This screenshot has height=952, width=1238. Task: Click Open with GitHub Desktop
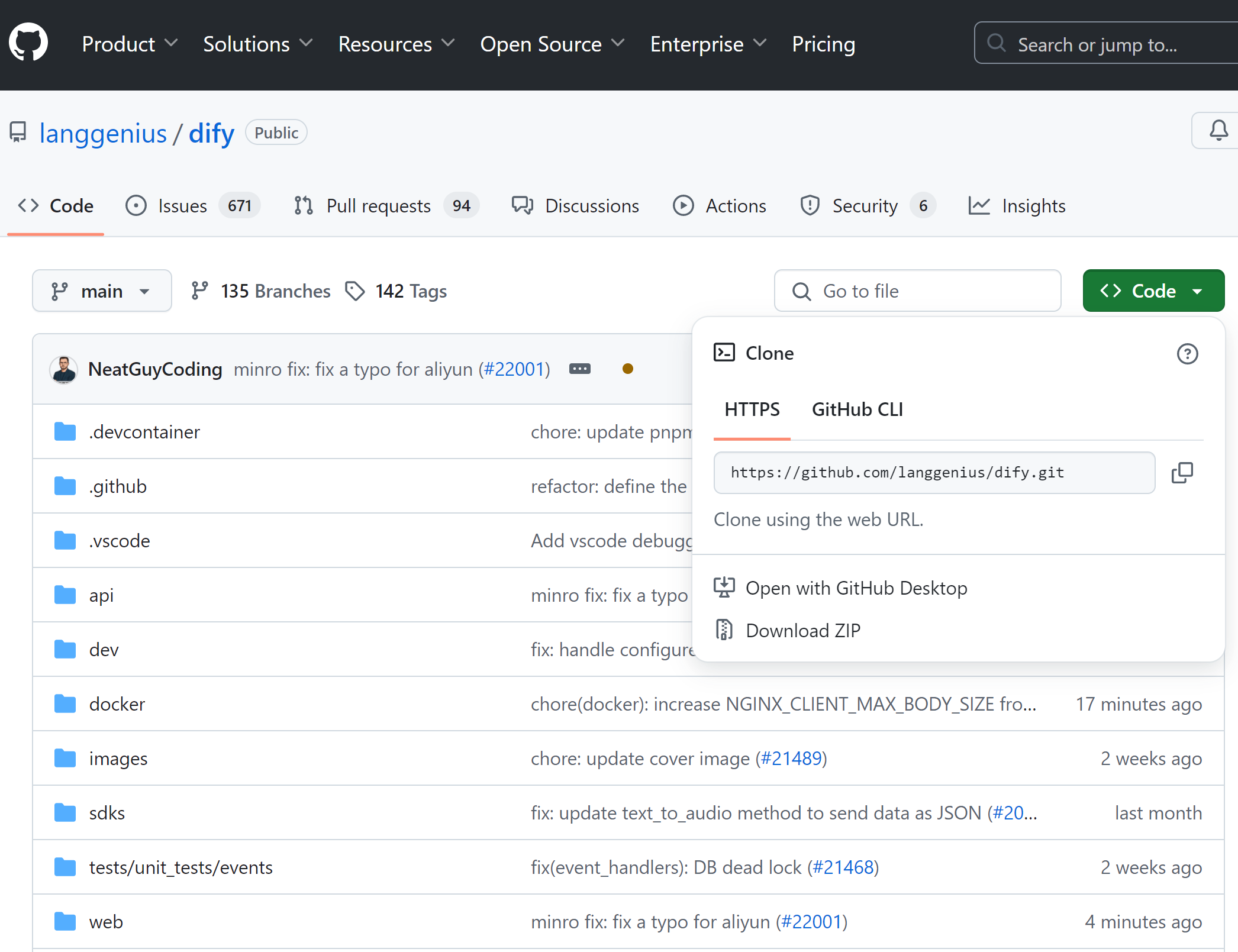pyautogui.click(x=856, y=588)
